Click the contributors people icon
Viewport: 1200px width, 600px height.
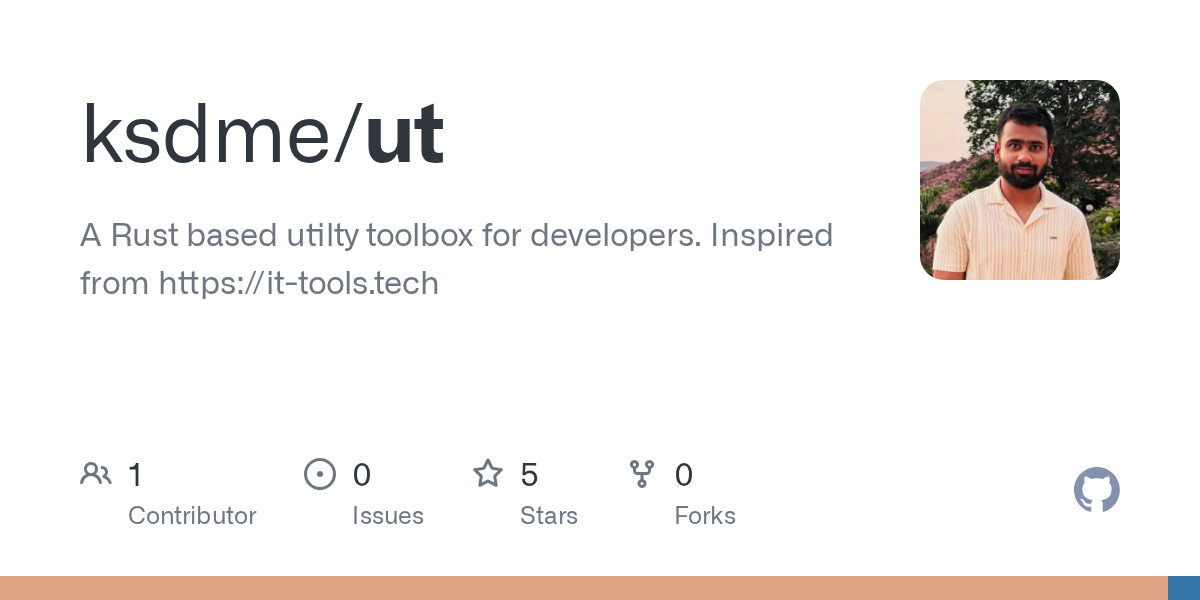click(x=96, y=474)
